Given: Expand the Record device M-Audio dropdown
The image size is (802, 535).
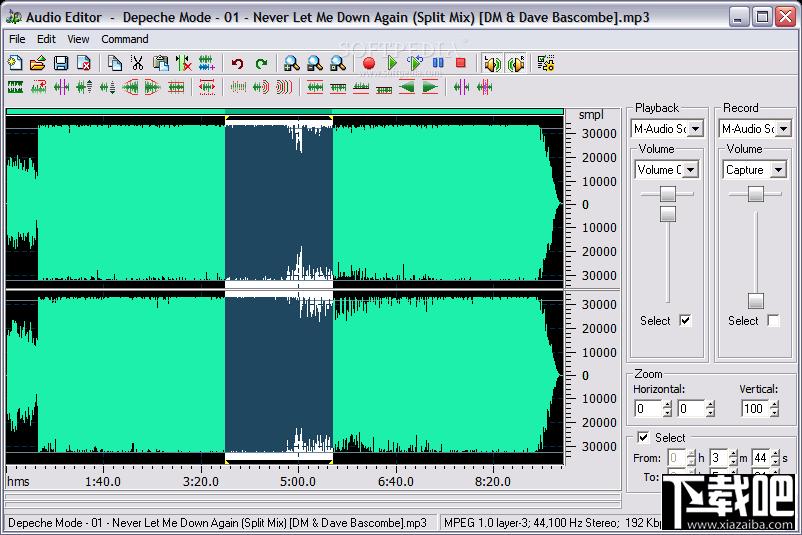Looking at the screenshot, I should [x=784, y=128].
